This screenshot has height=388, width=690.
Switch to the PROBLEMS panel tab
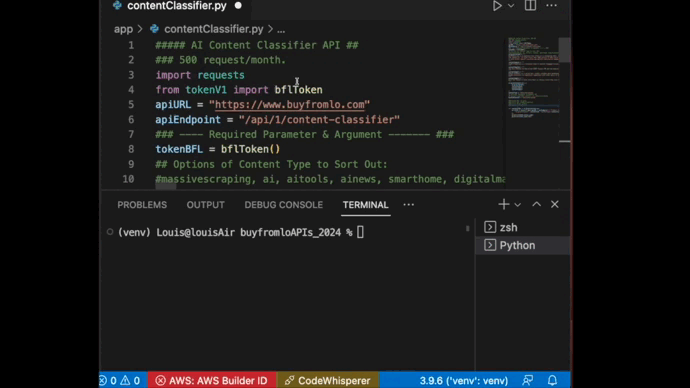click(142, 205)
